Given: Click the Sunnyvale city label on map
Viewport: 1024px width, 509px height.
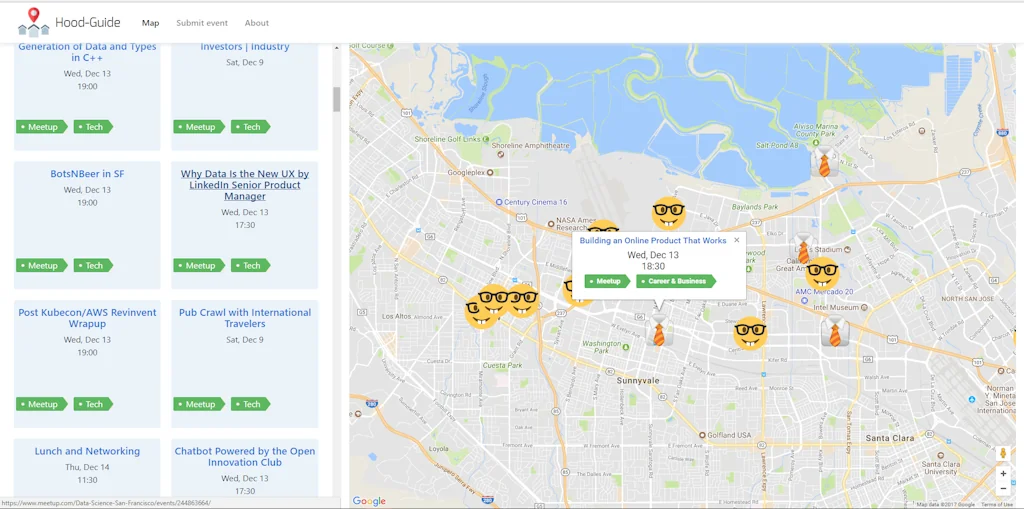Looking at the screenshot, I should pyautogui.click(x=638, y=380).
